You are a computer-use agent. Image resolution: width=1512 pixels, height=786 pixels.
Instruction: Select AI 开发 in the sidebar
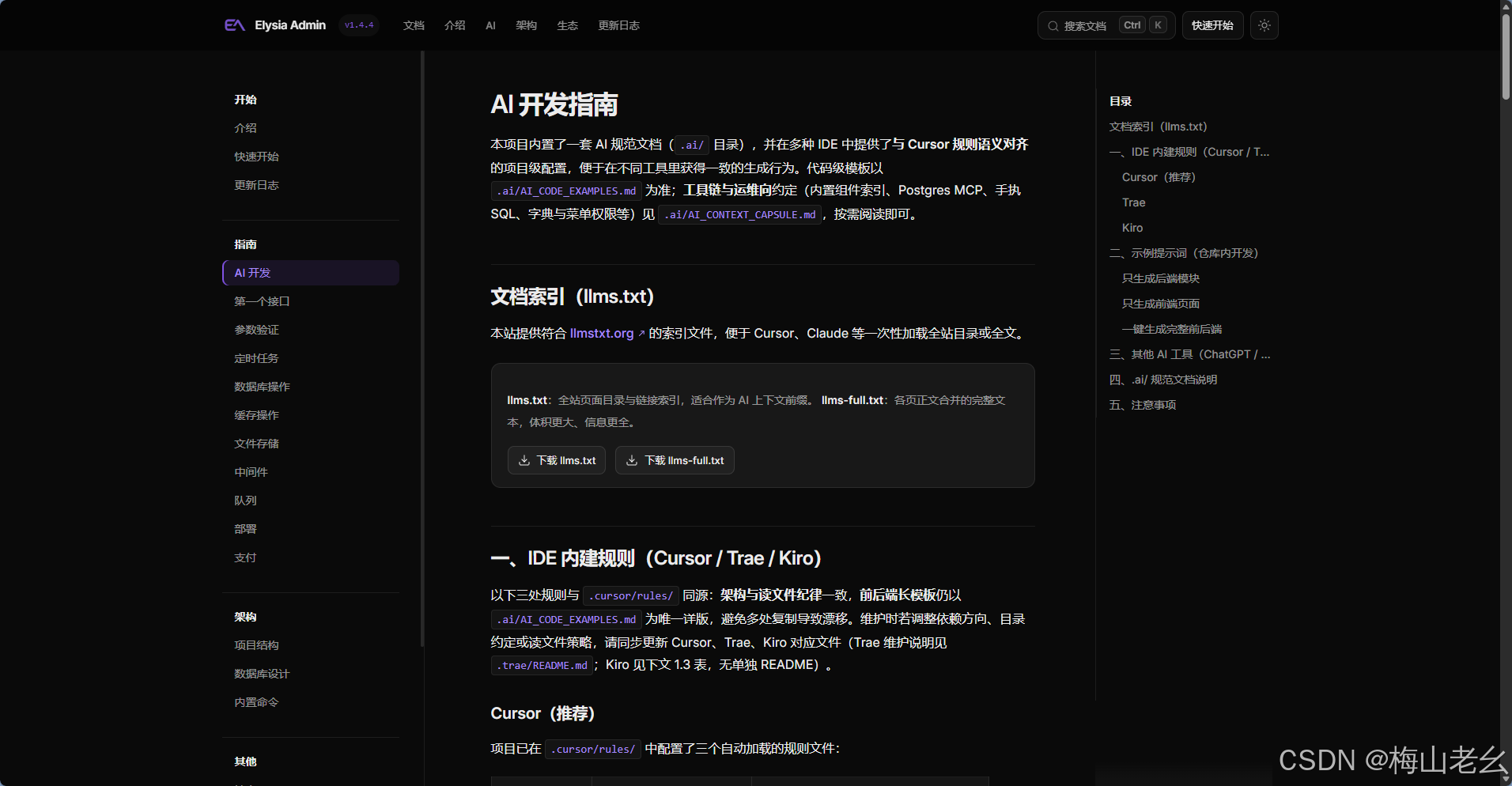311,273
